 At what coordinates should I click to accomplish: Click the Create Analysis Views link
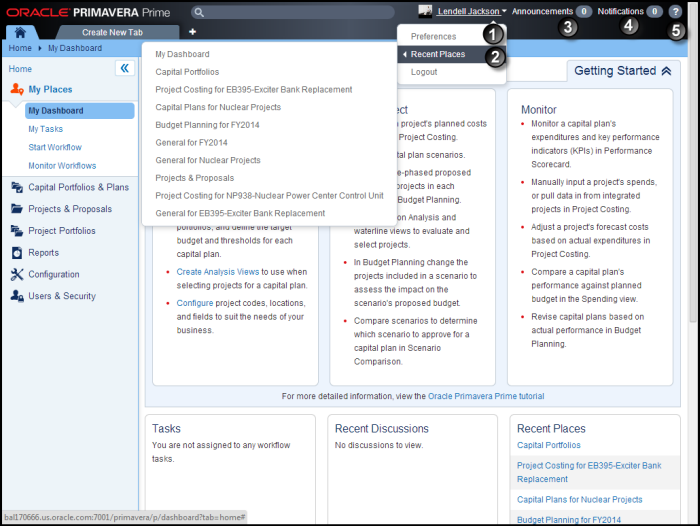pos(217,272)
